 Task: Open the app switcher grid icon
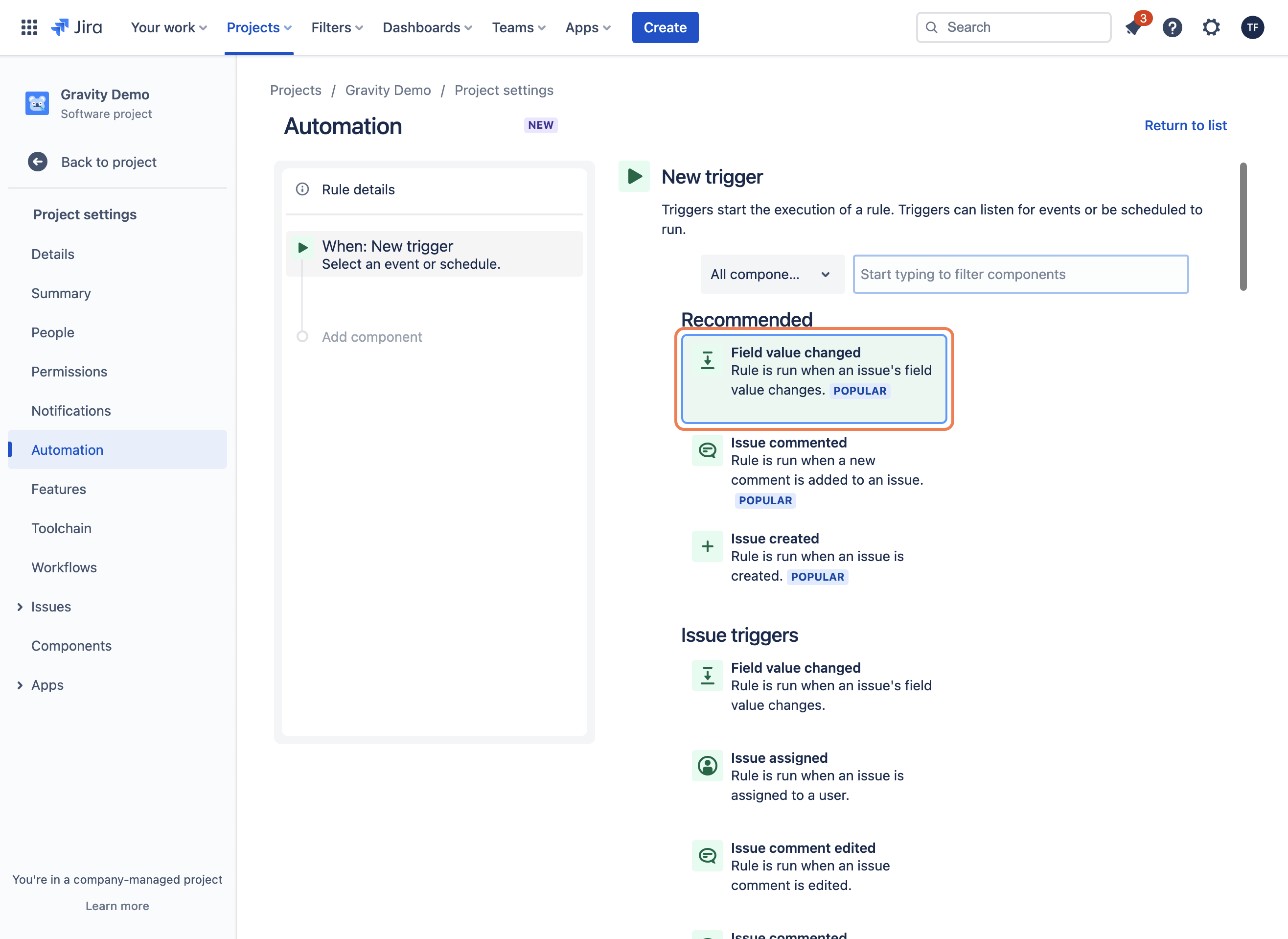[29, 27]
